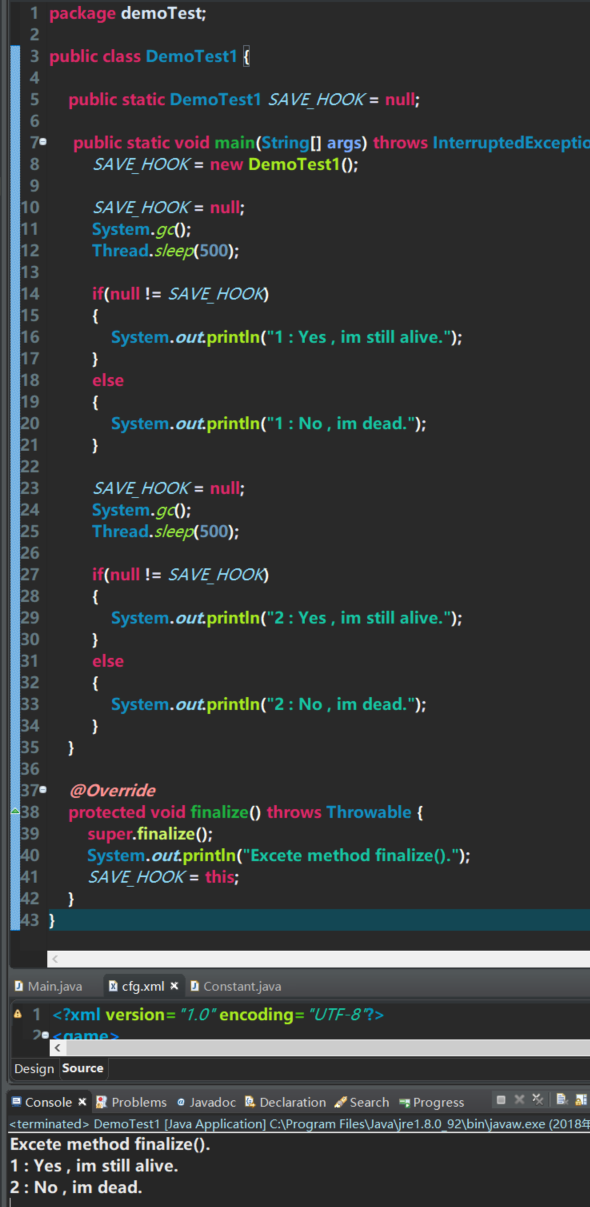Click the Clear Console icon
The width and height of the screenshot is (590, 1207).
click(562, 1100)
